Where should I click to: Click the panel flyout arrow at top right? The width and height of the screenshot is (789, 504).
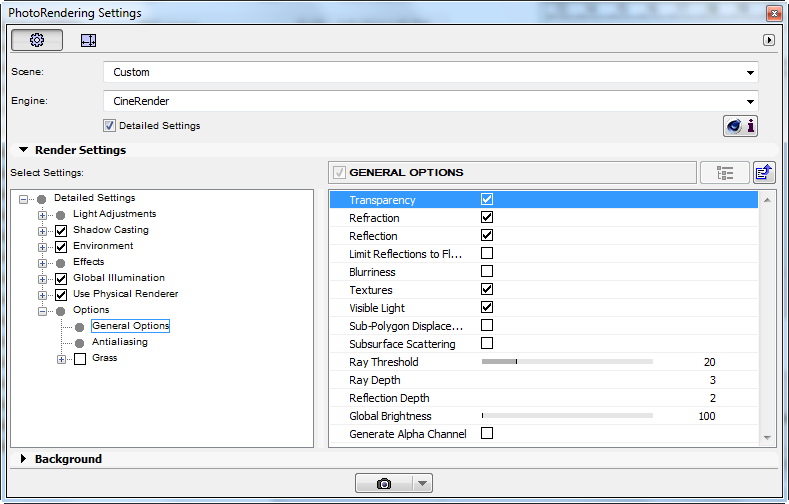pos(768,40)
